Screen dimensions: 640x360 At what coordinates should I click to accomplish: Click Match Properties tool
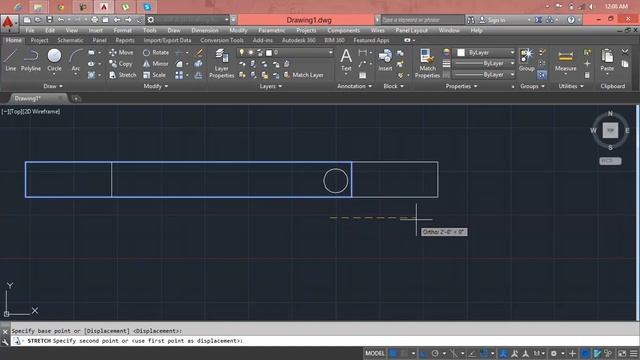[x=427, y=63]
